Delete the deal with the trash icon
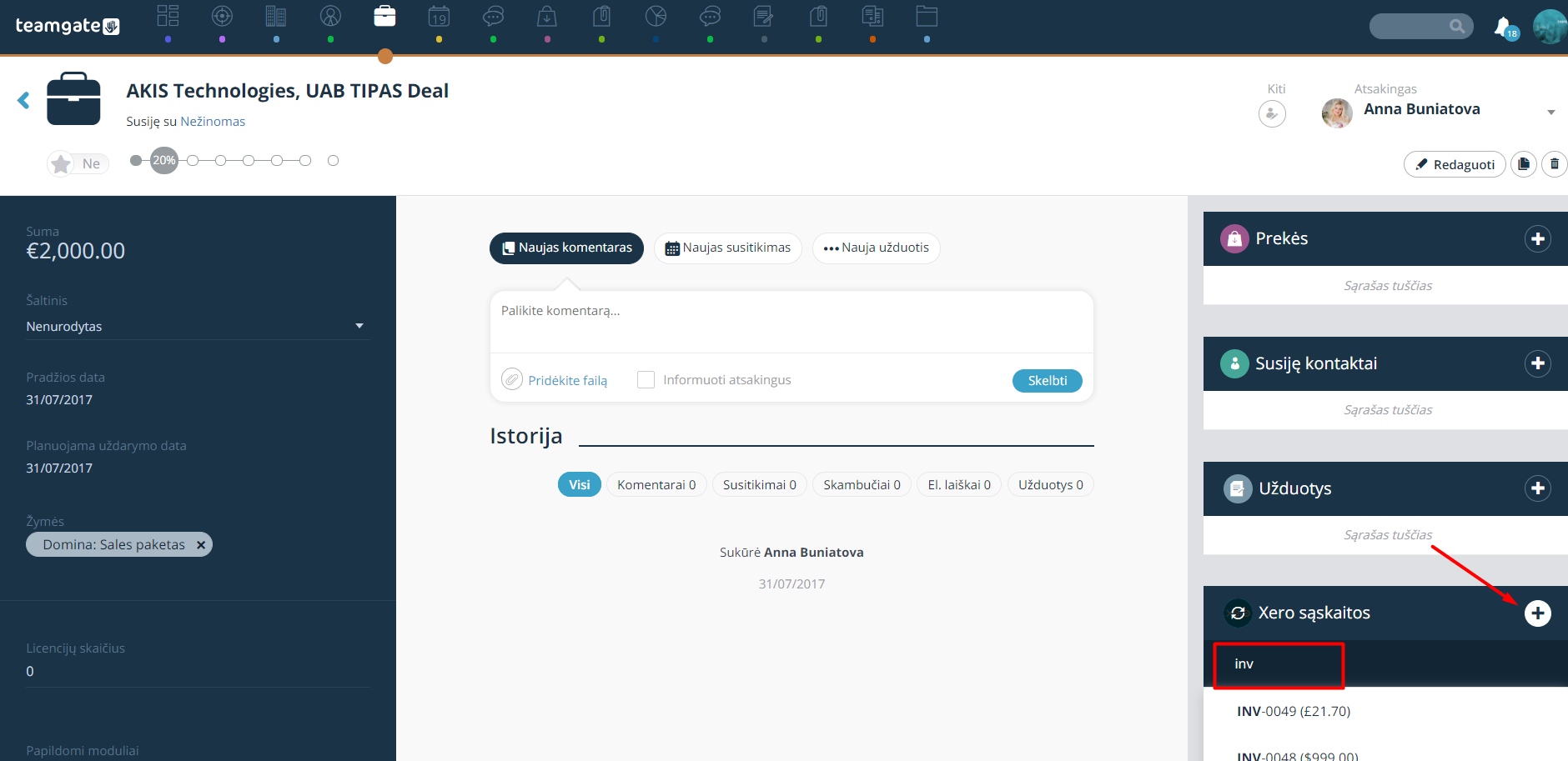1568x761 pixels. point(1555,164)
